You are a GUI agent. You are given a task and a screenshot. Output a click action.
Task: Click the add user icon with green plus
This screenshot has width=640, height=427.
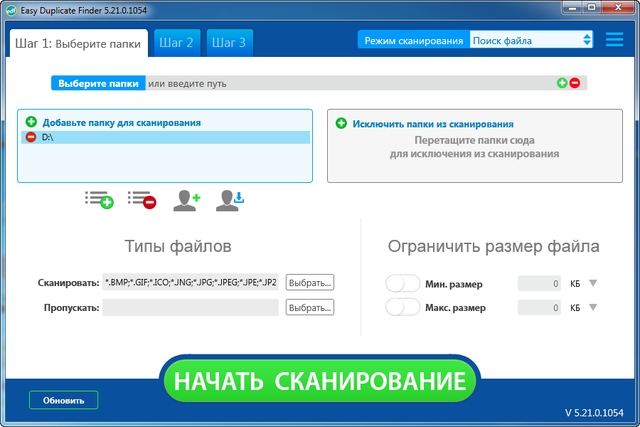coord(186,201)
